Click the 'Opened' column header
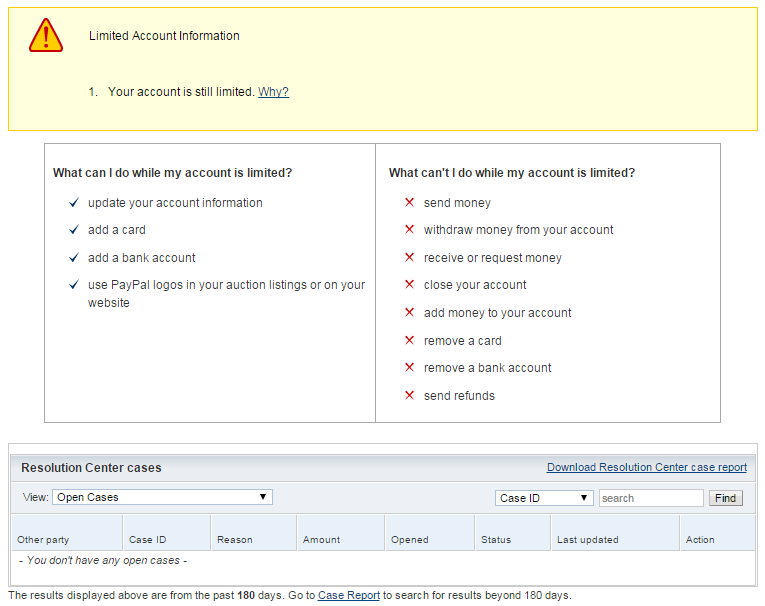 (409, 540)
